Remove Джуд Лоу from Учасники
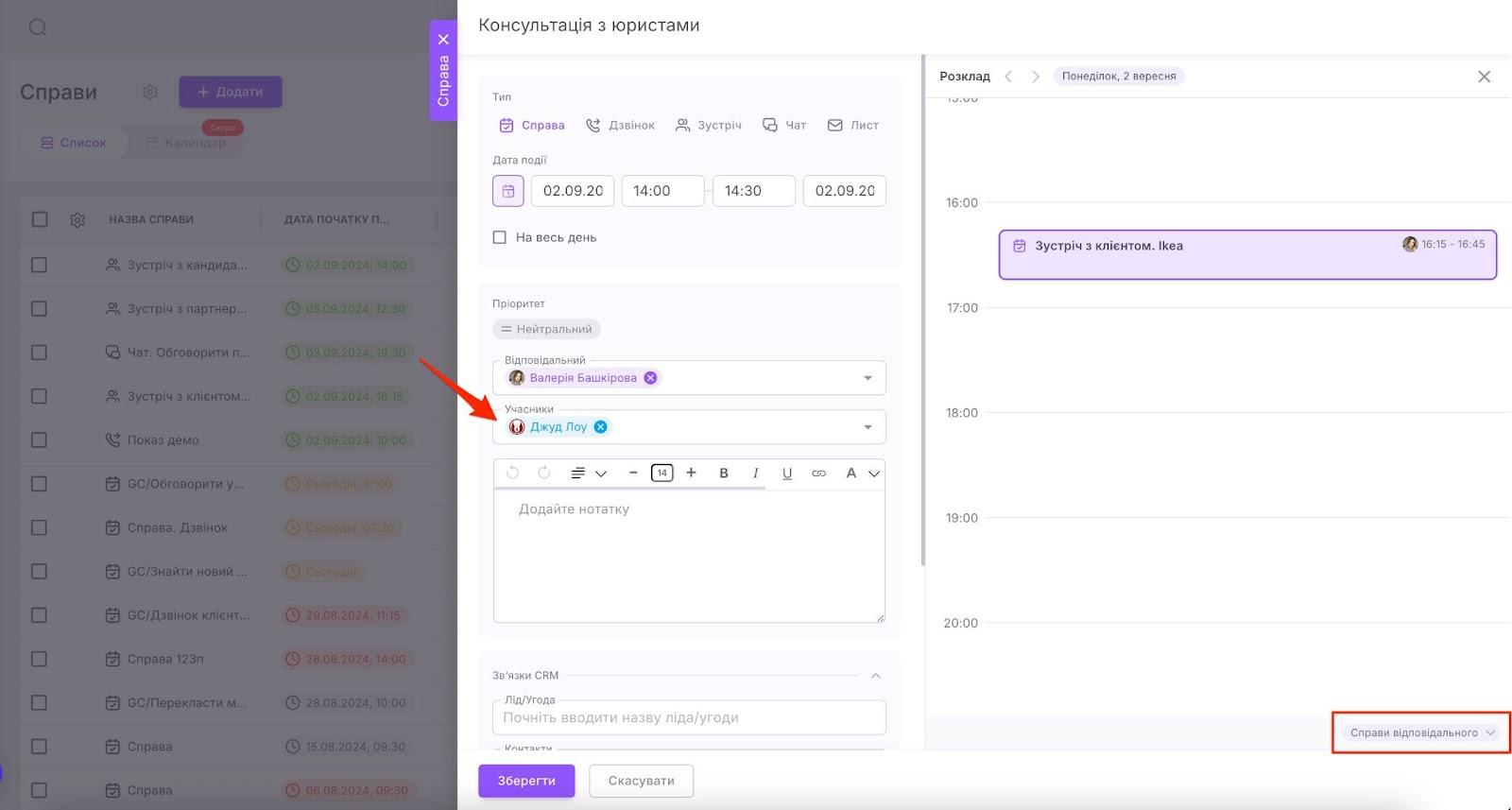This screenshot has height=810, width=1512. coord(600,427)
